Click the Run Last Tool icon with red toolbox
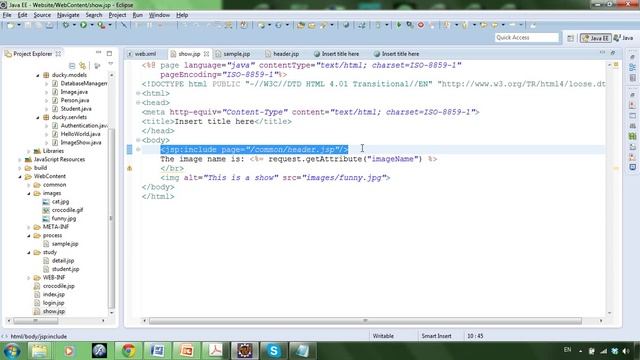This screenshot has height=360, width=640. pyautogui.click(x=101, y=25)
